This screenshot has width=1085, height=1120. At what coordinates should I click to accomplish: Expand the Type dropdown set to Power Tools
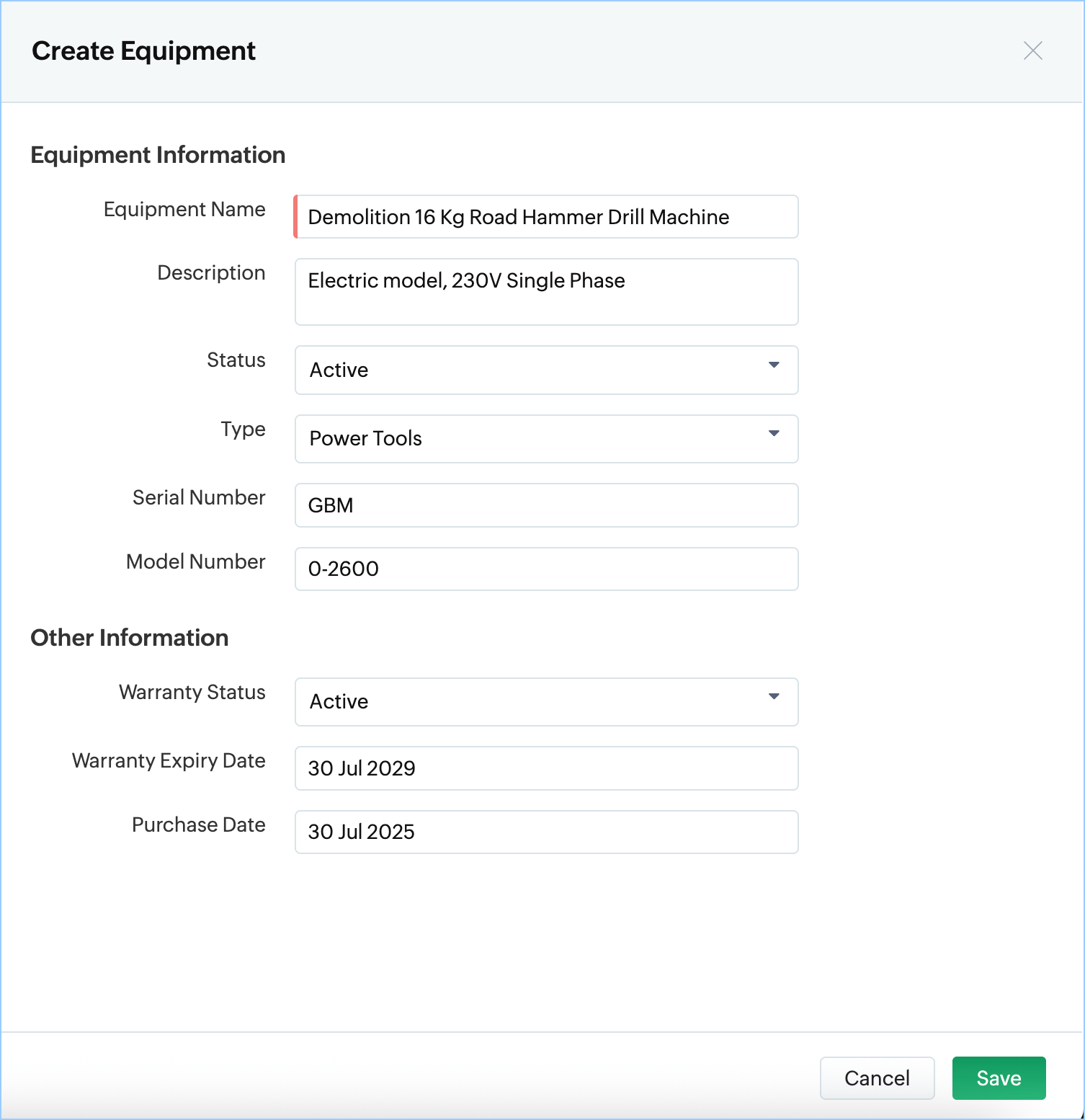point(546,439)
